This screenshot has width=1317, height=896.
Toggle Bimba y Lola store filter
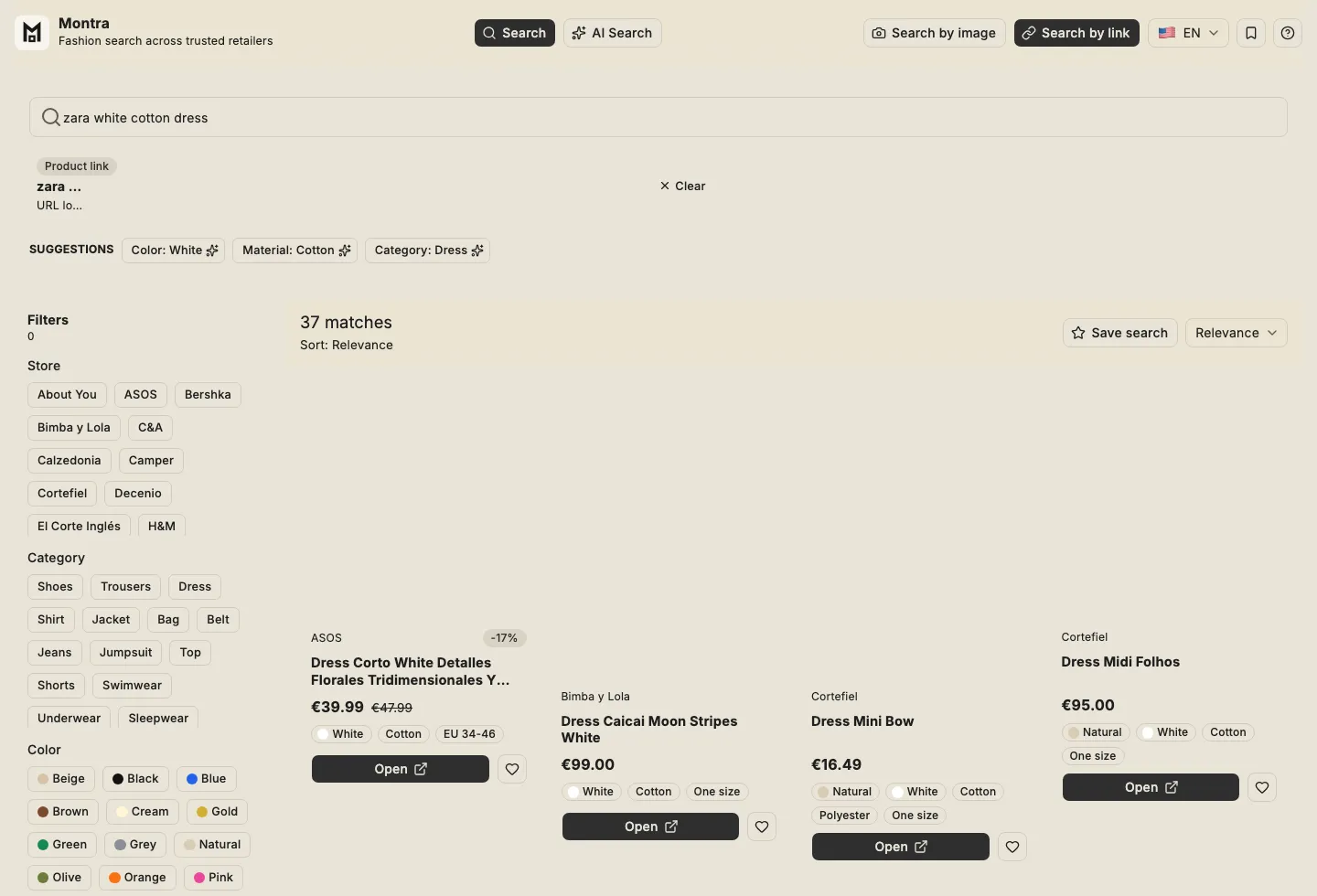point(74,428)
